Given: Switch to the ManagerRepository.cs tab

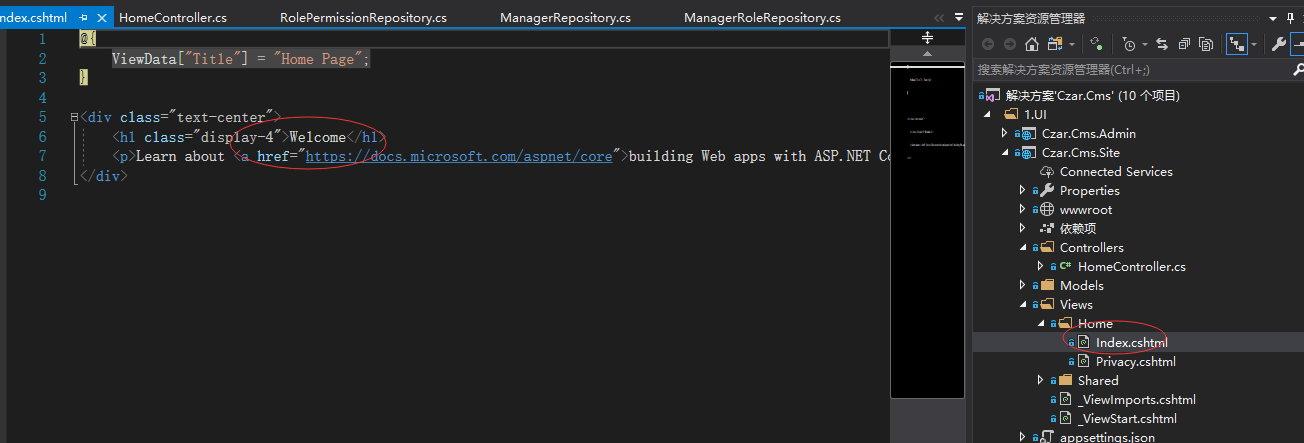Looking at the screenshot, I should tap(565, 18).
